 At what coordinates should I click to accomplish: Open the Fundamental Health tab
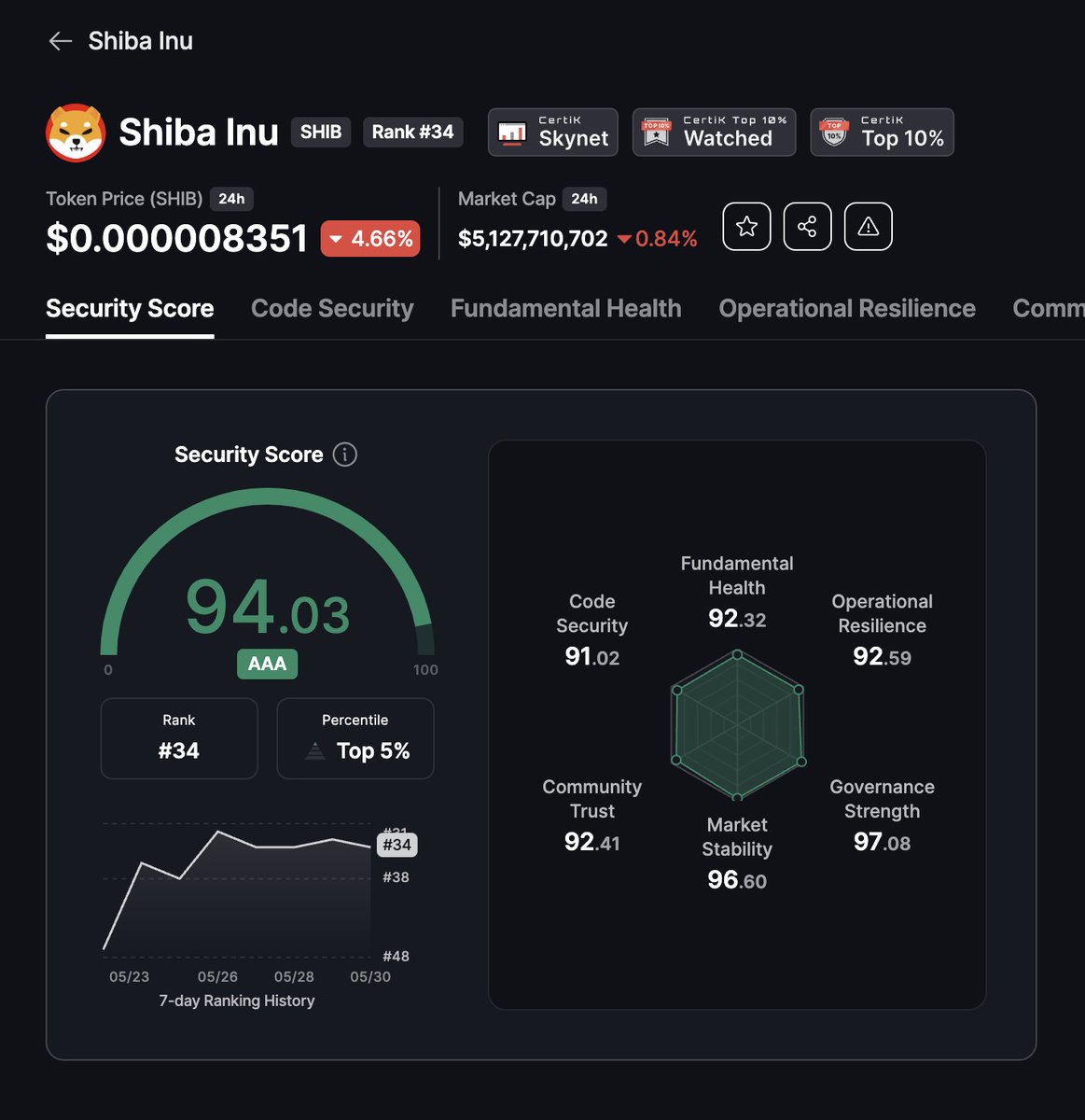566,309
